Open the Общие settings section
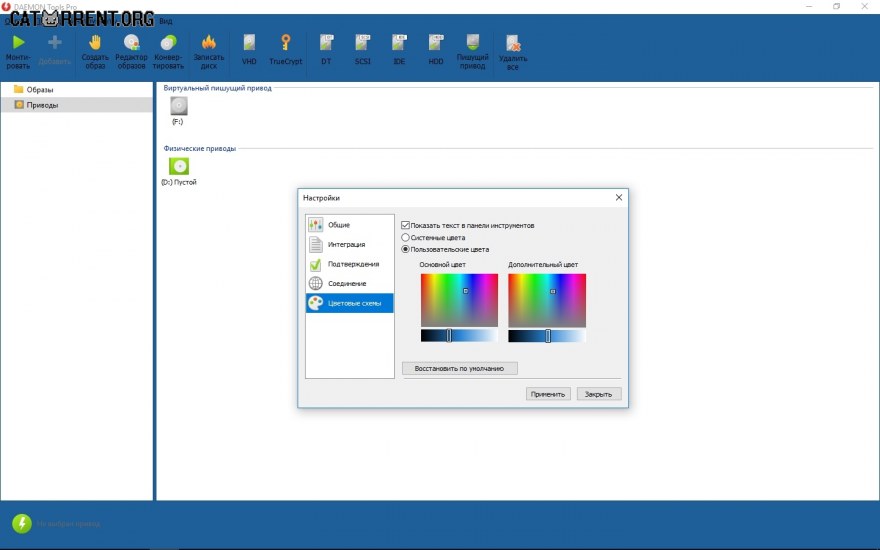Screen dimensions: 880x550 [x=350, y=224]
